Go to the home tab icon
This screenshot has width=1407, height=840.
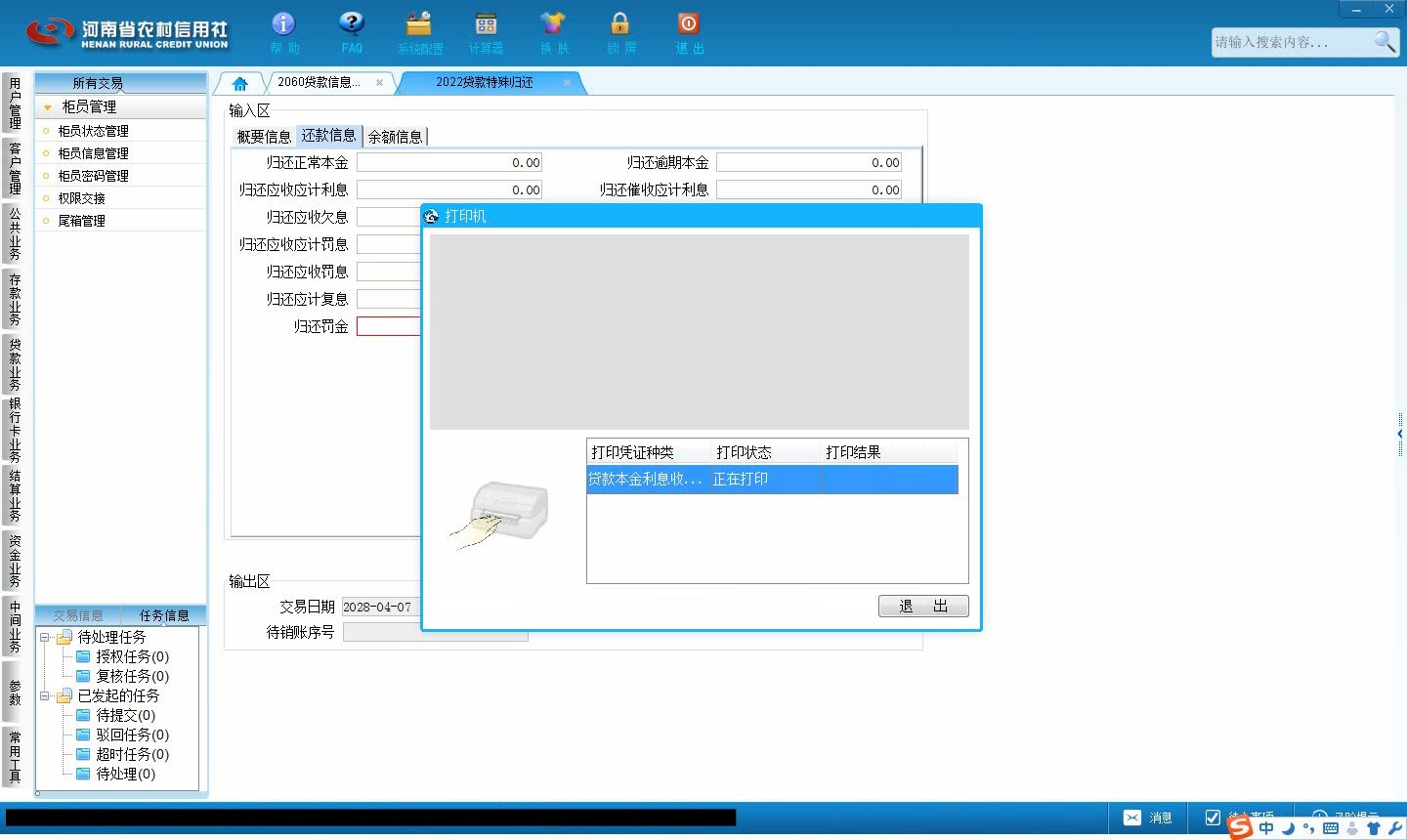pos(239,83)
